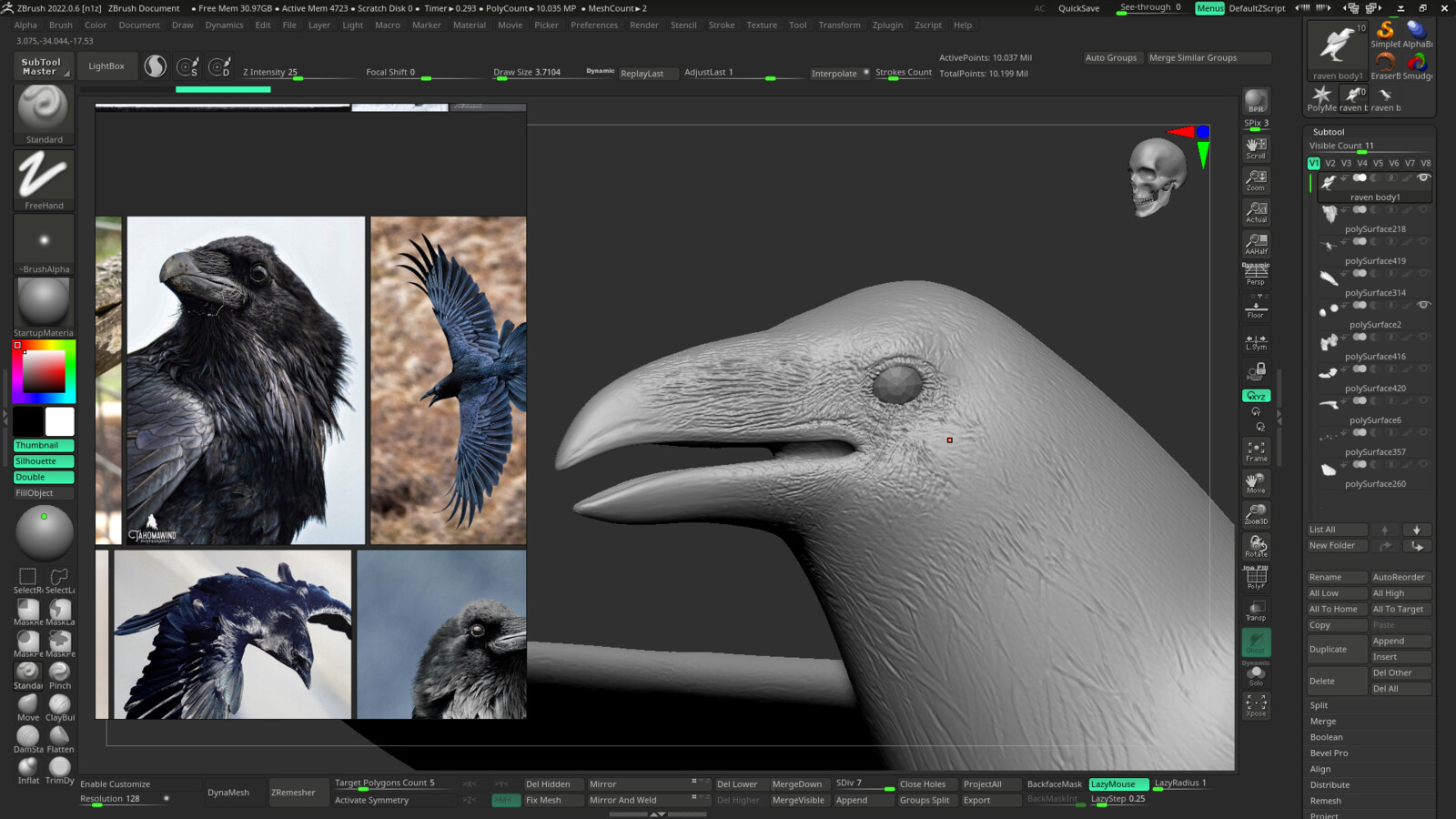Open the Zplugin menu
This screenshot has width=1456, height=819.
click(887, 25)
